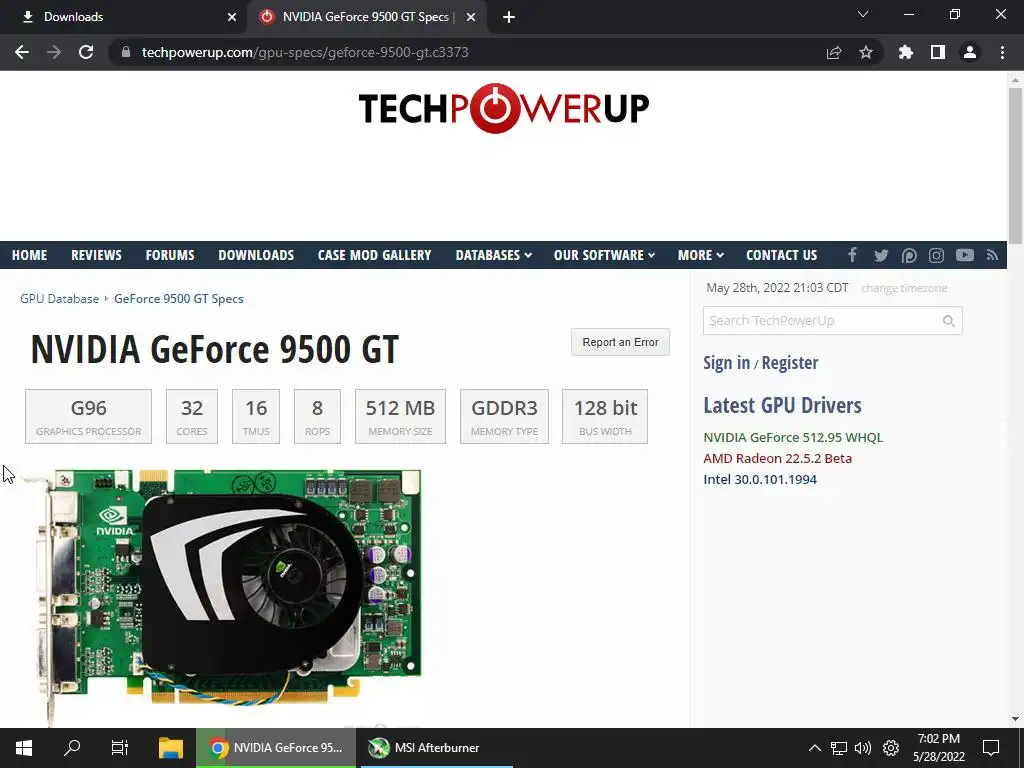The image size is (1024, 768).
Task: Click the 16 TMUs spec box
Action: tap(255, 417)
